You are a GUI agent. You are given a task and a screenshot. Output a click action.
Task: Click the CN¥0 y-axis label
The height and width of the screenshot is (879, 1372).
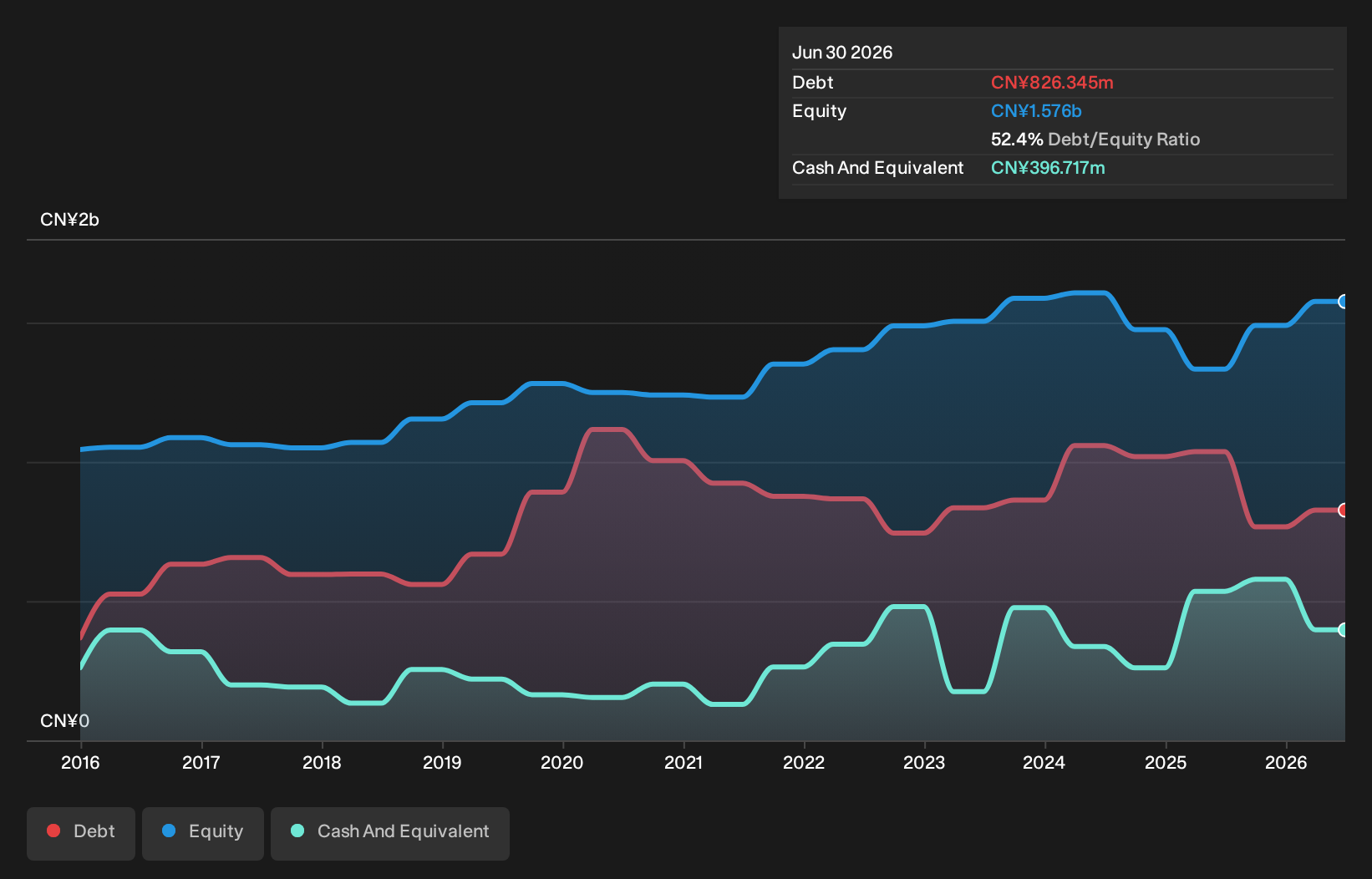(65, 721)
